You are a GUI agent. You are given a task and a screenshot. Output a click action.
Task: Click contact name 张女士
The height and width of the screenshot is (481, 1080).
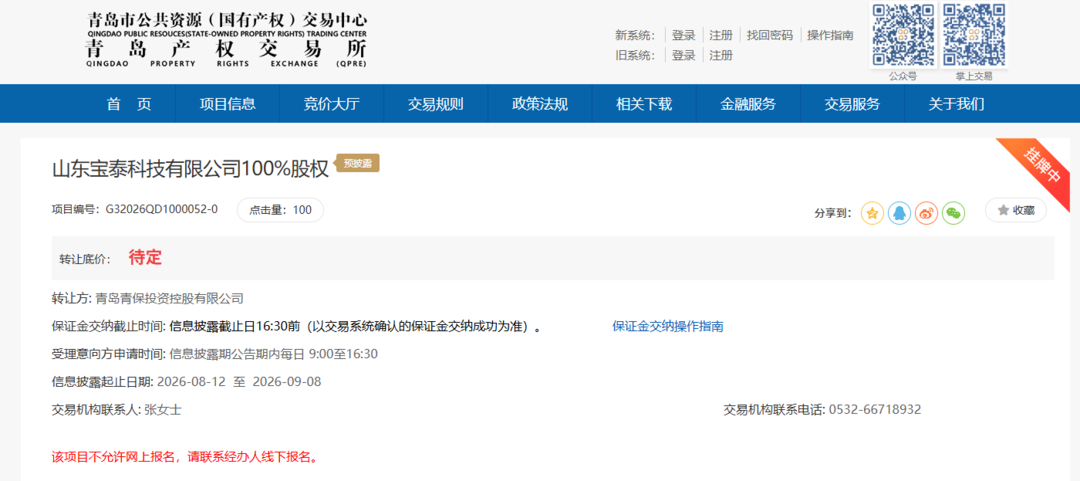pos(163,409)
